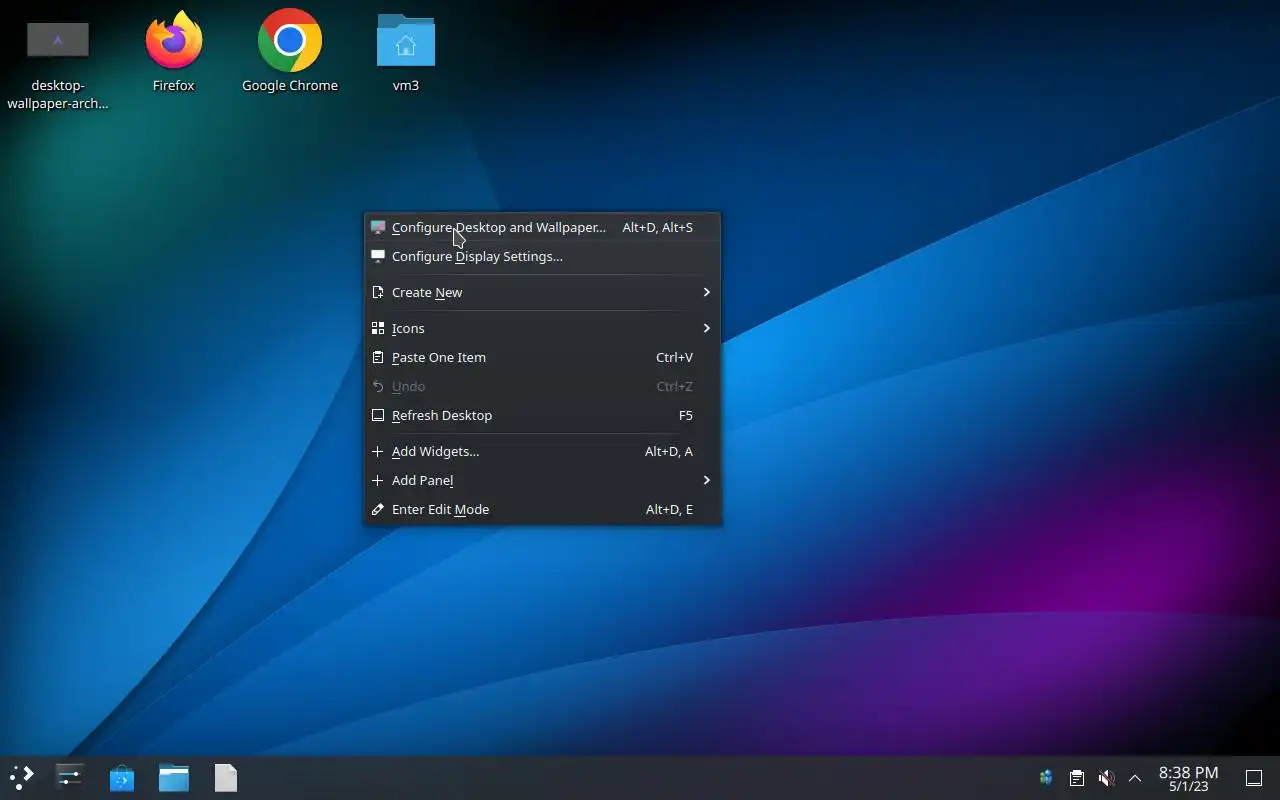Expand the Add Panel submenu

click(x=542, y=480)
